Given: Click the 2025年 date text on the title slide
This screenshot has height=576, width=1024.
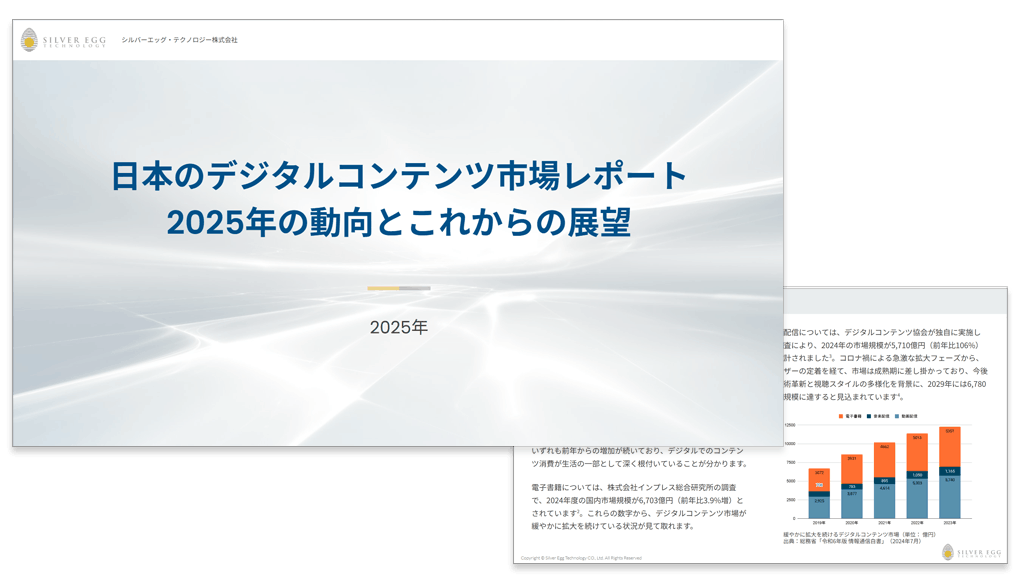Looking at the screenshot, I should 399,327.
